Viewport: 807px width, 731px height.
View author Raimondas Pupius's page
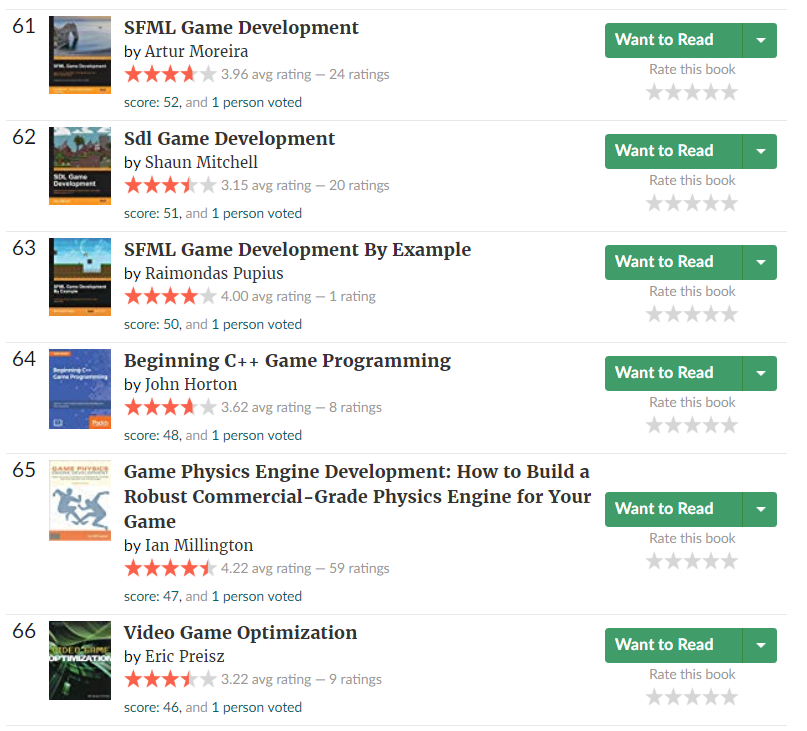(x=214, y=273)
